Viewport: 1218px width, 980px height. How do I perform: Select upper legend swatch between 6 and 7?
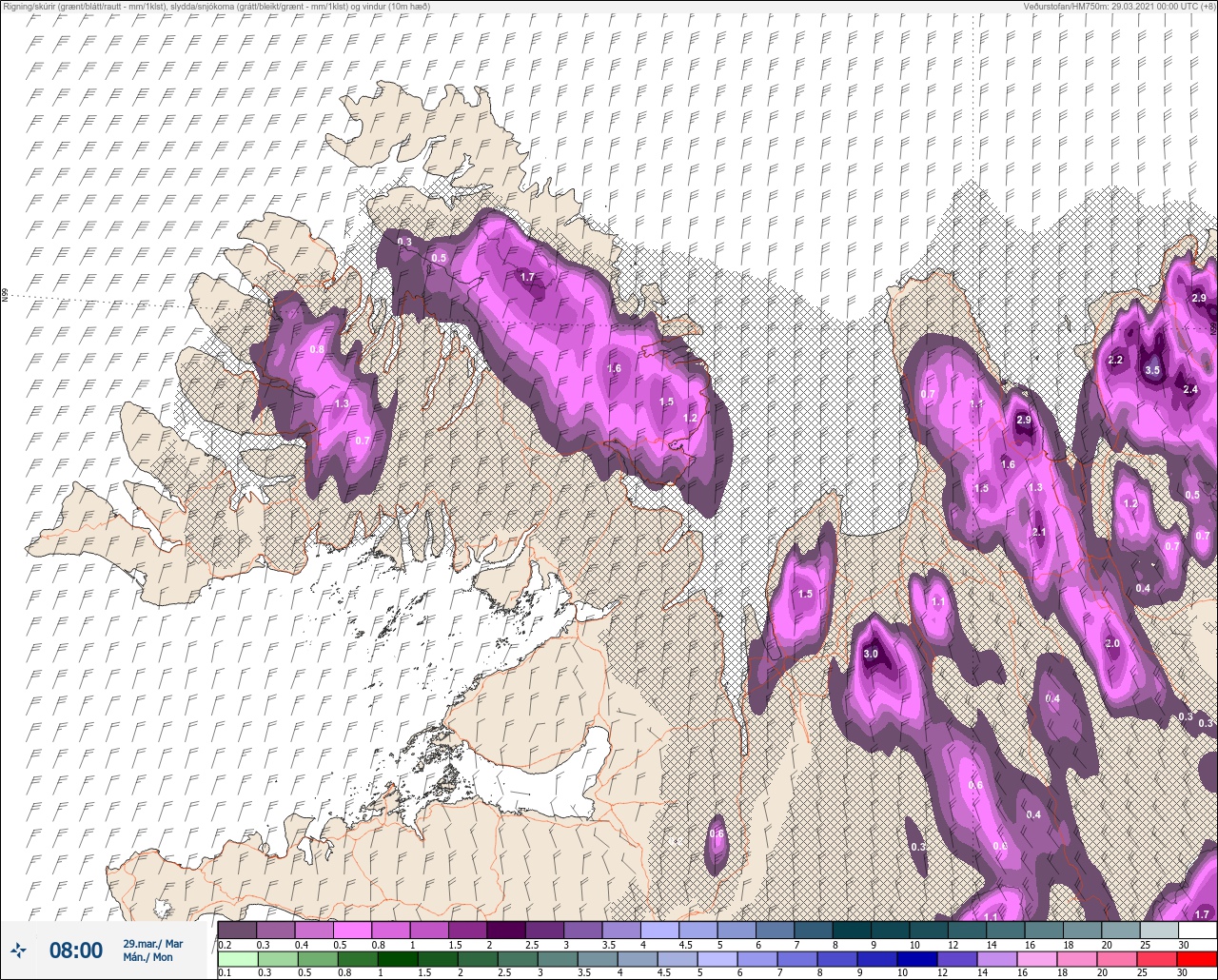(776, 930)
